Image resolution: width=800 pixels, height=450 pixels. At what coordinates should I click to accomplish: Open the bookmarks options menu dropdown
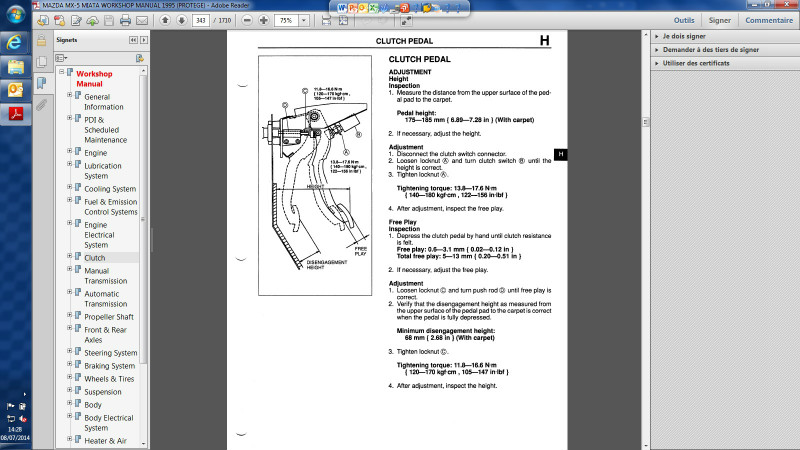61,58
